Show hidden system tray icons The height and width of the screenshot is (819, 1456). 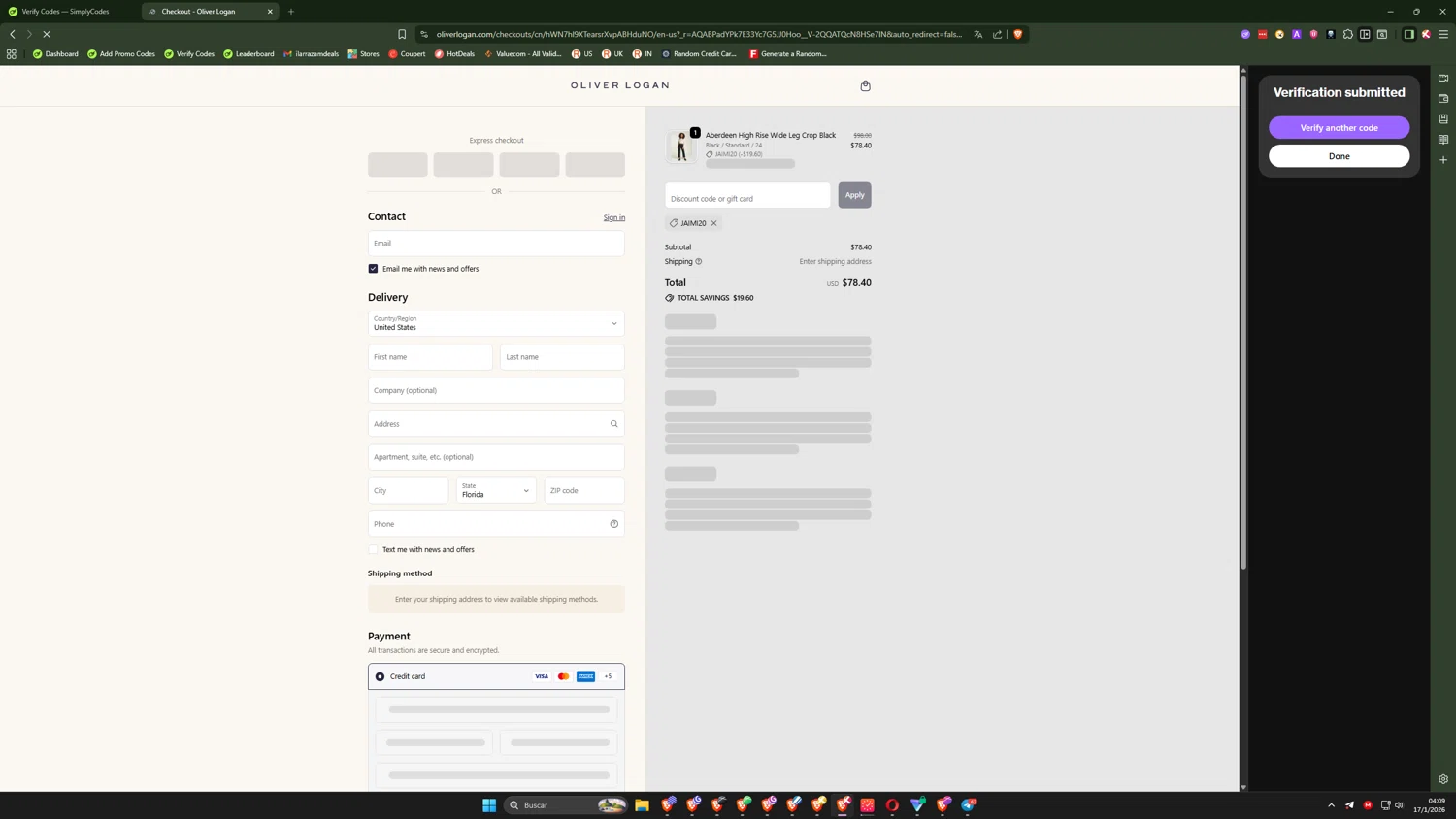[x=1331, y=804]
